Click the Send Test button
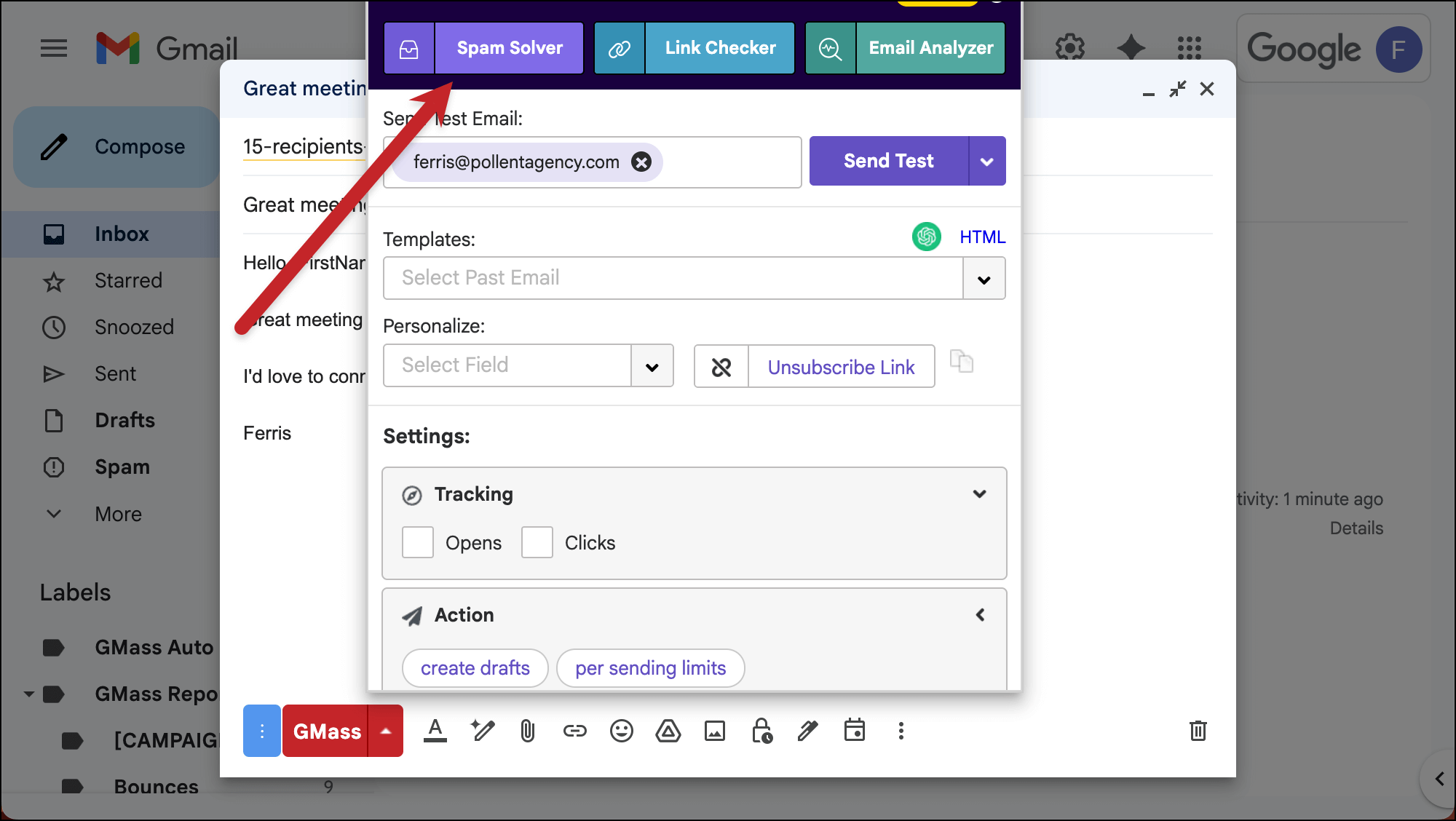The width and height of the screenshot is (1456, 821). 888,161
